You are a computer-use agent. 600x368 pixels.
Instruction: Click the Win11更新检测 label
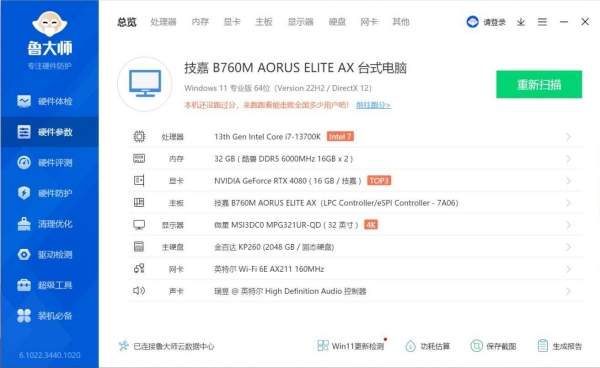tap(357, 346)
